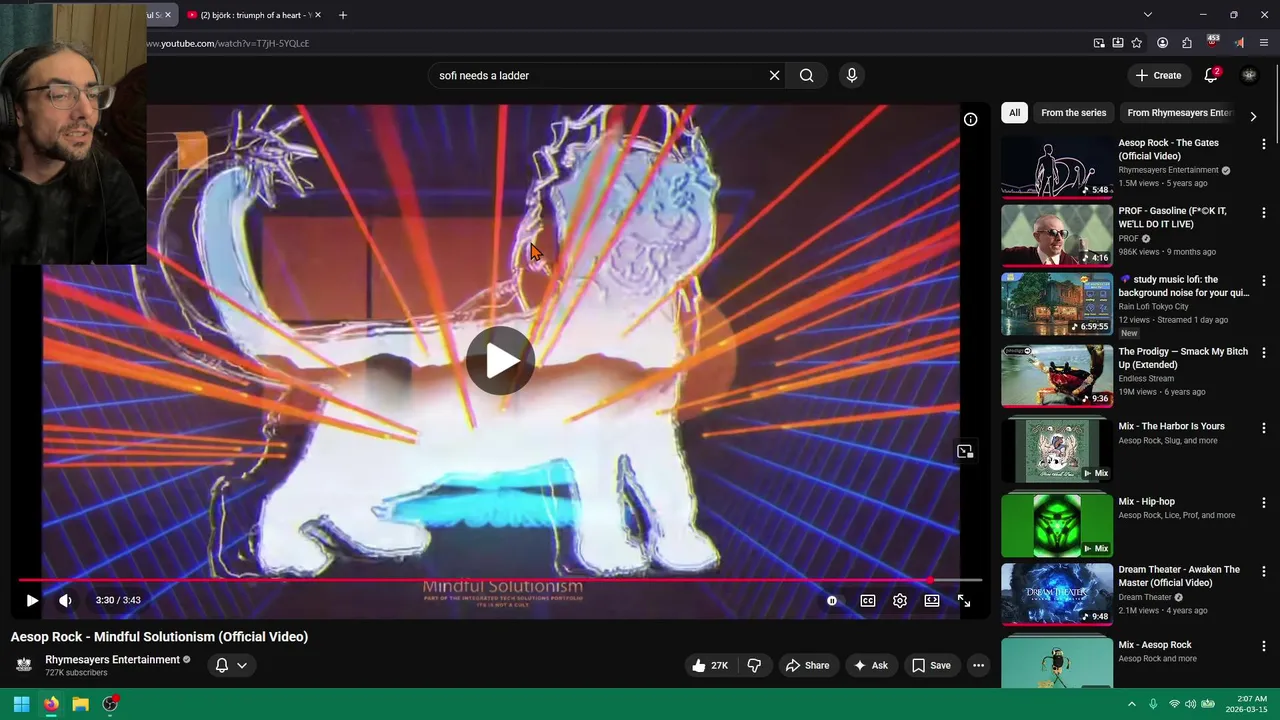The height and width of the screenshot is (720, 1280).
Task: Like the video (27K thumbs up)
Action: (710, 665)
